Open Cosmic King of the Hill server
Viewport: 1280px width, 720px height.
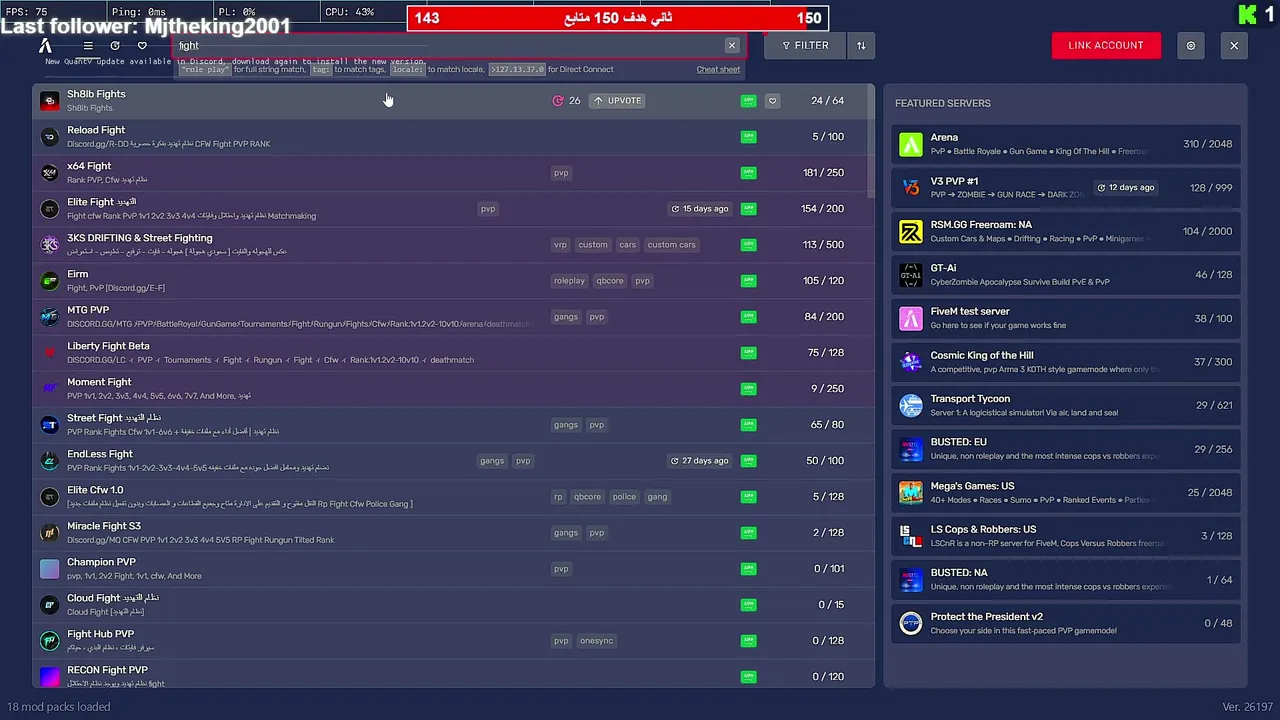pyautogui.click(x=1066, y=362)
